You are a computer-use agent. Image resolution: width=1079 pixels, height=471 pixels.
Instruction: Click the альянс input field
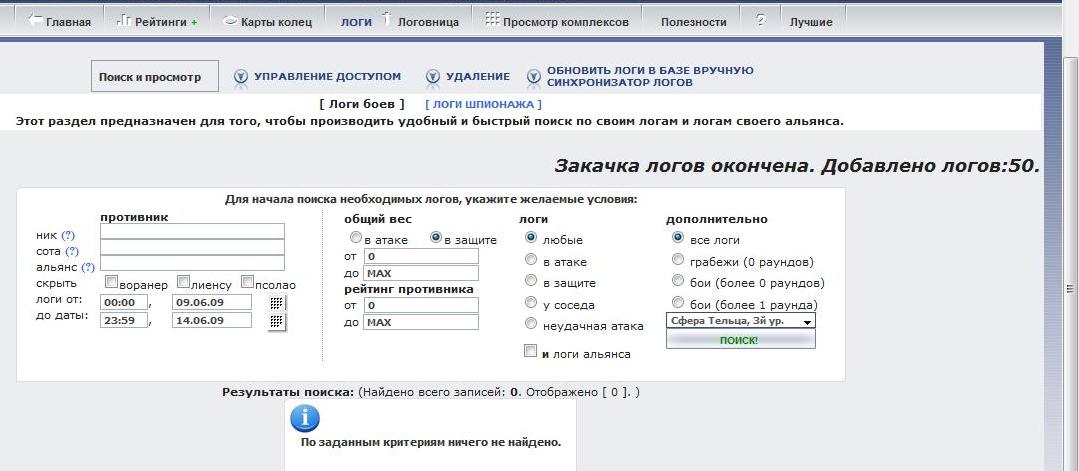pyautogui.click(x=192, y=263)
